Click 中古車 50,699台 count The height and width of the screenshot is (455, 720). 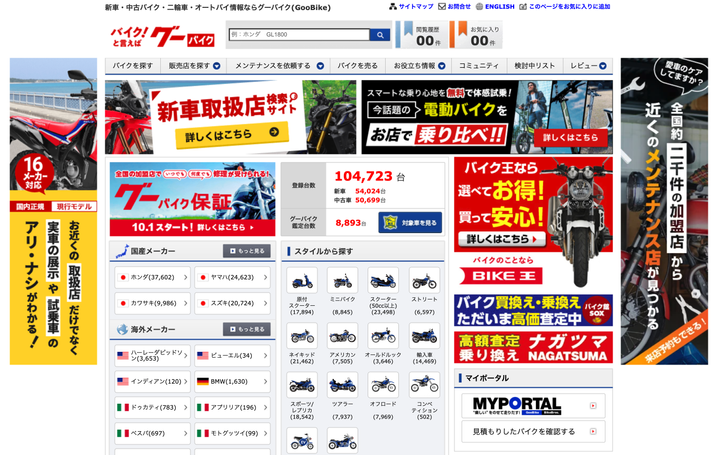[x=360, y=200]
